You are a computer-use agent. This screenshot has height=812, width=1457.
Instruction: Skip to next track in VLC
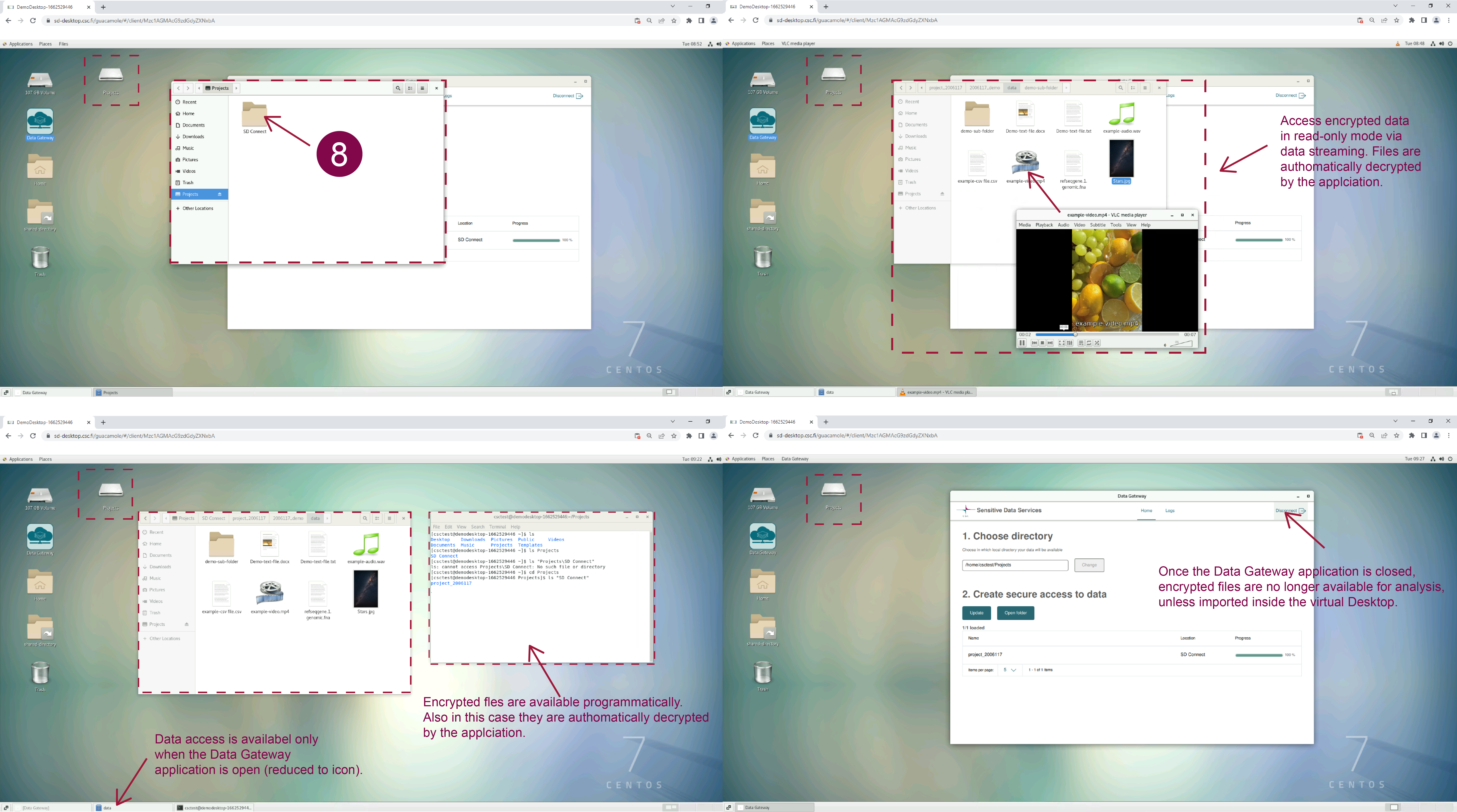click(x=1050, y=343)
